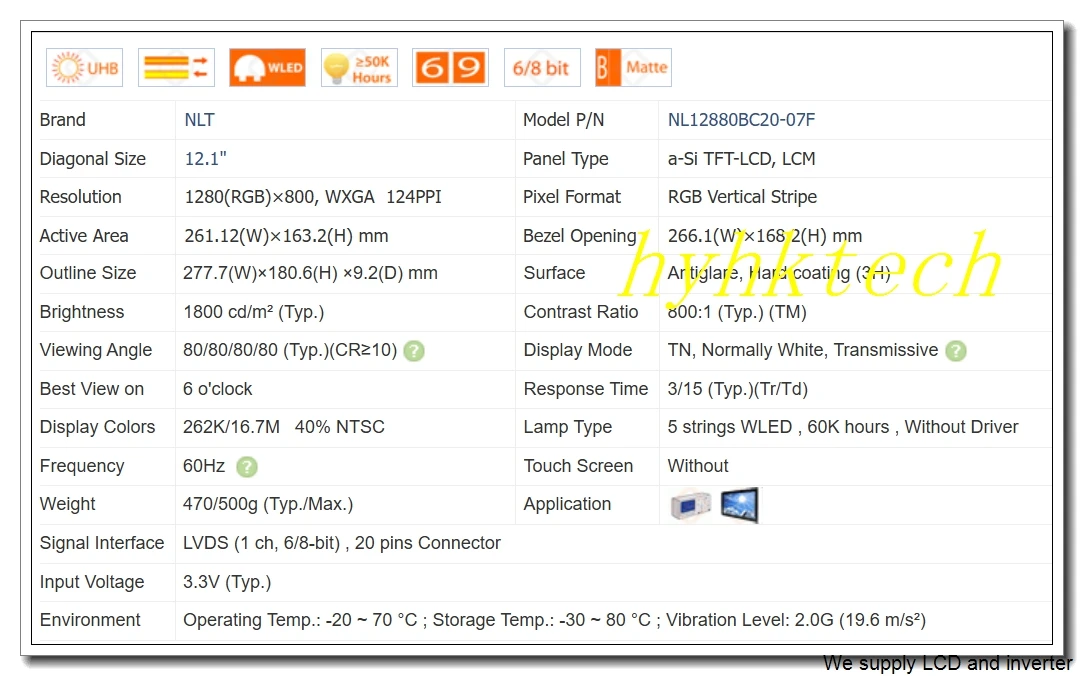The image size is (1084, 676).
Task: Select the orange stripes pixel format icon
Action: (176, 67)
